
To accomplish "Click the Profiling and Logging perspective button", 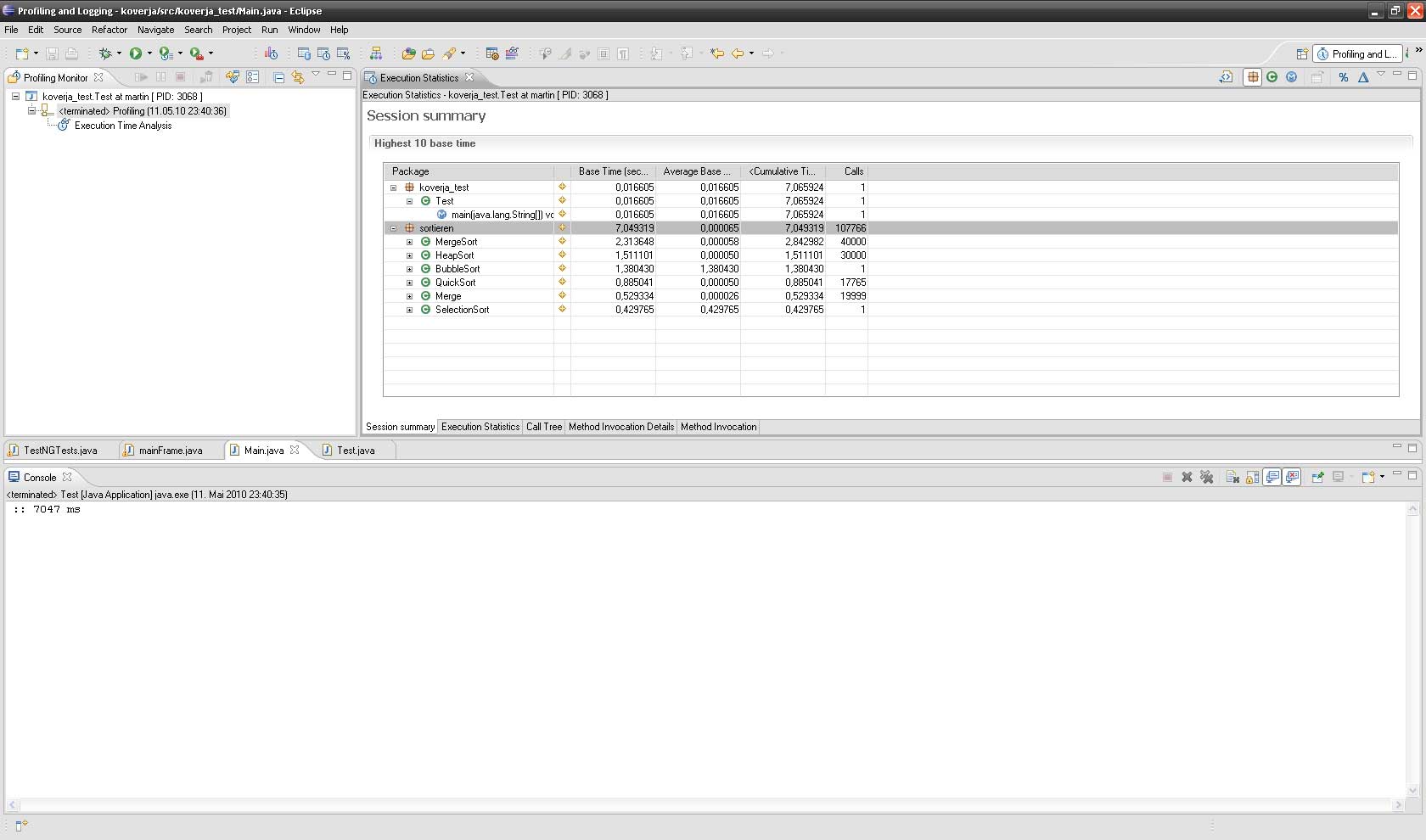I will [x=1356, y=53].
